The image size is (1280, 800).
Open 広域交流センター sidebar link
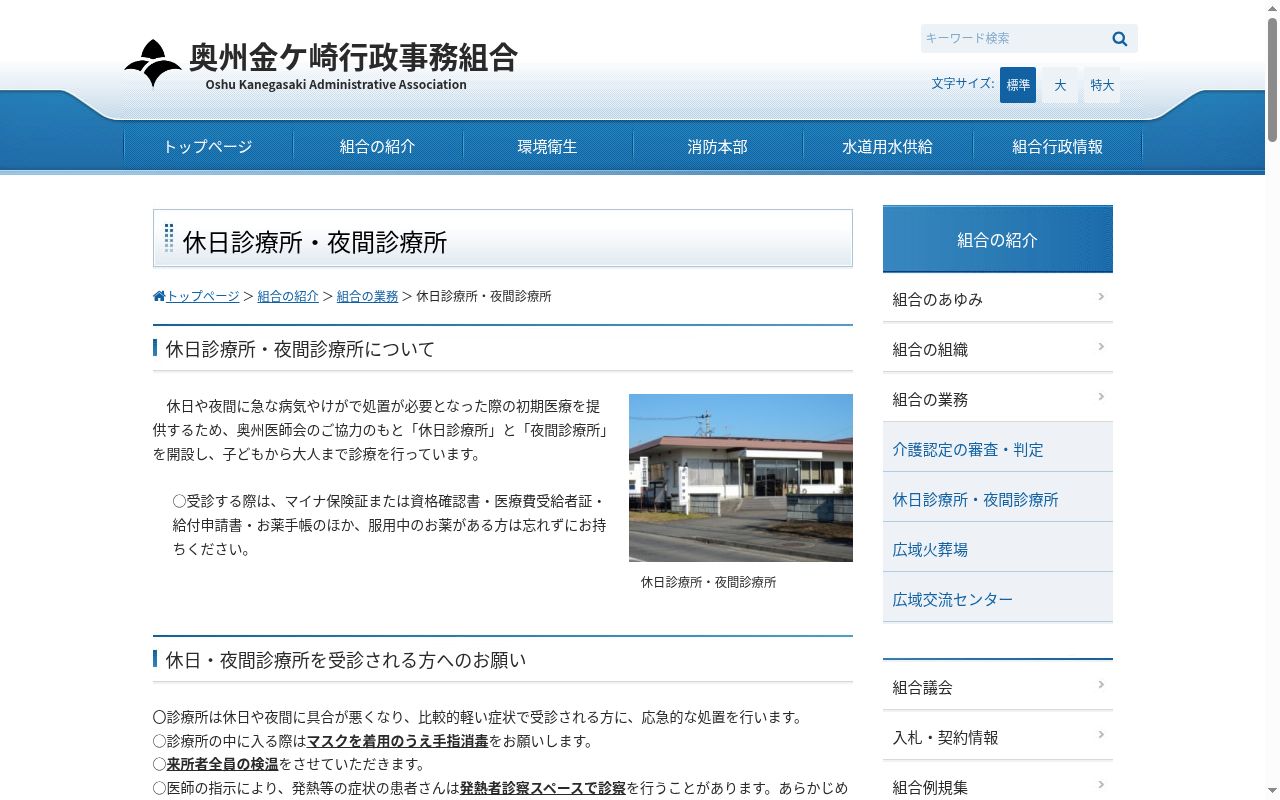click(x=998, y=597)
